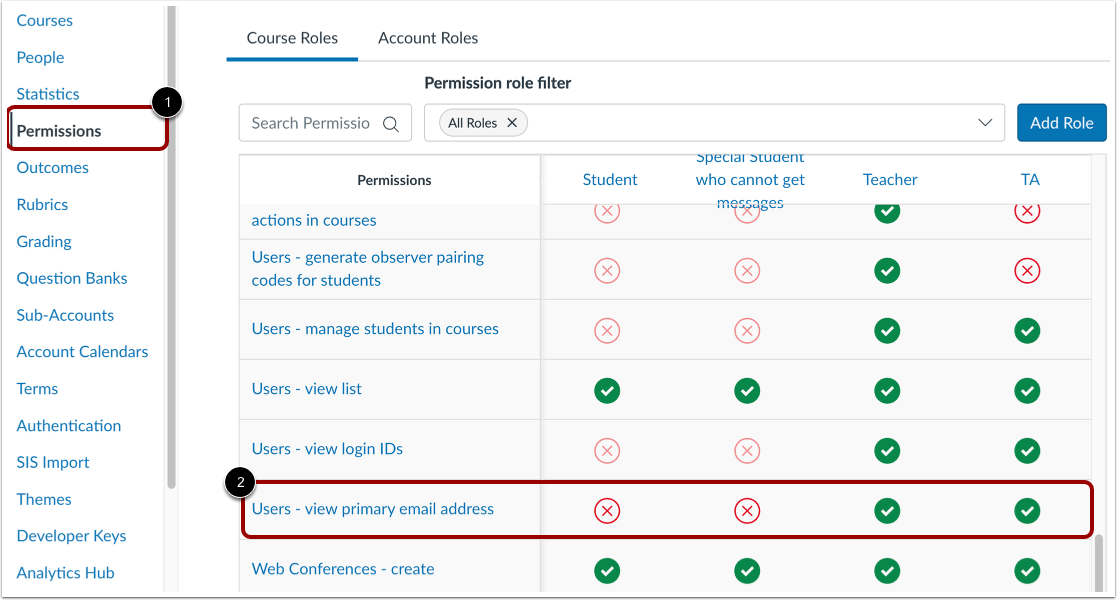This screenshot has width=1117, height=600.
Task: Enable Student access to view primary email address
Action: click(x=607, y=510)
